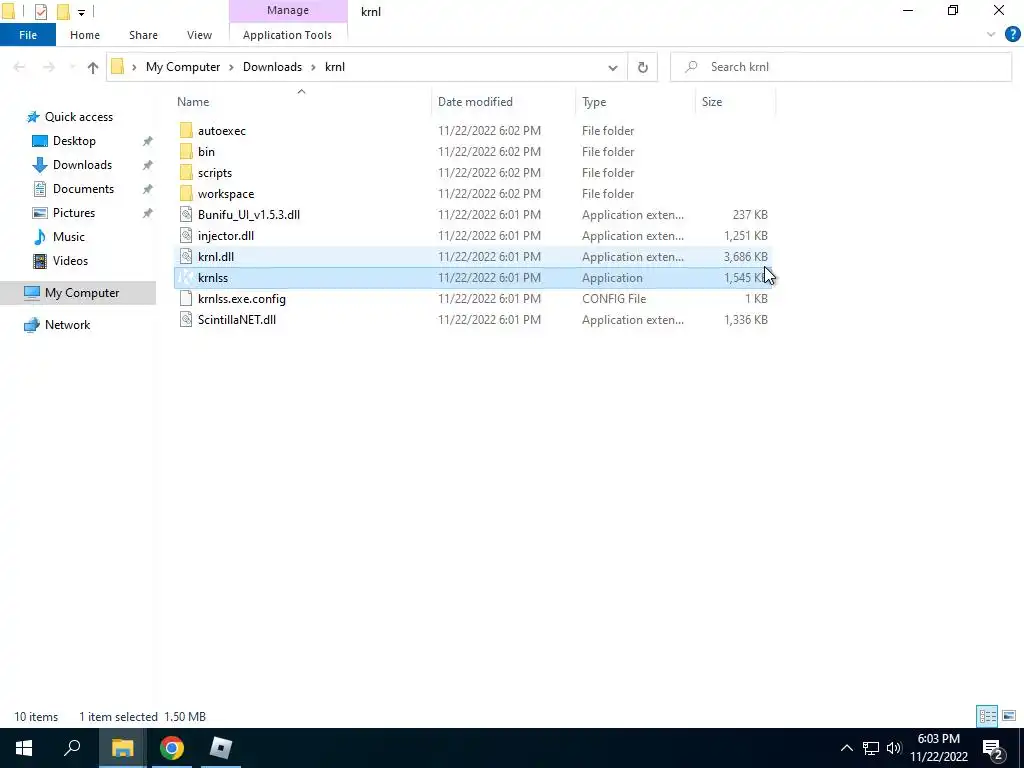Open the Action Center notifications icon

pos(993,748)
